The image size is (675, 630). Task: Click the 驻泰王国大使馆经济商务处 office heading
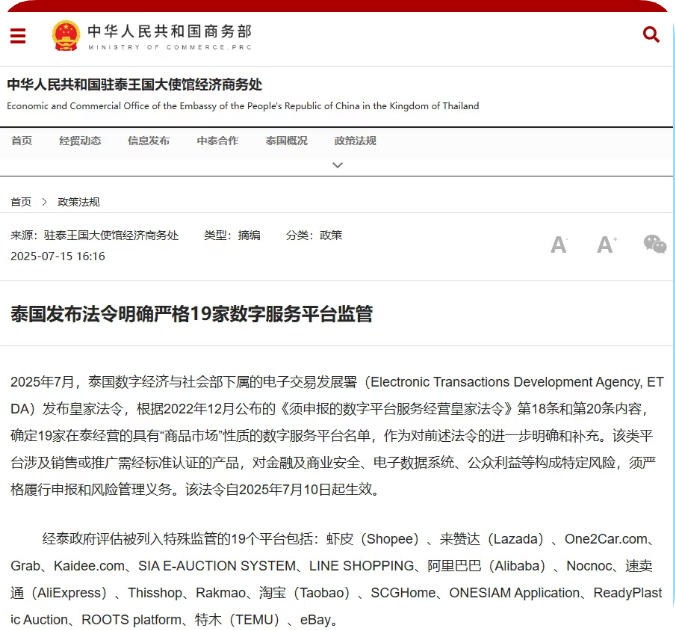tap(134, 85)
